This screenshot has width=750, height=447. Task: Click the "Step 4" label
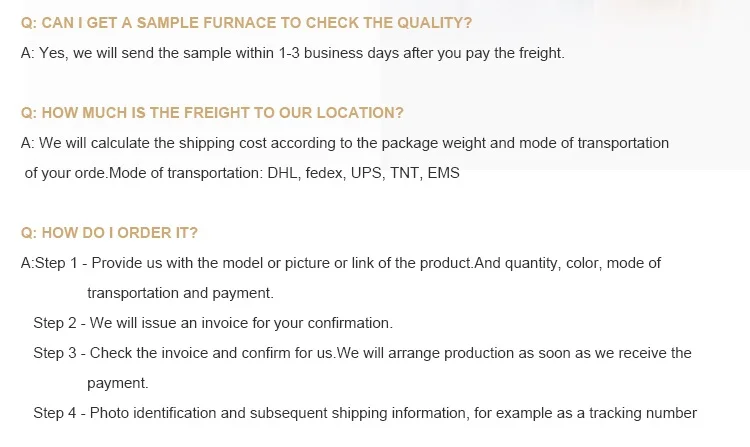(x=55, y=413)
